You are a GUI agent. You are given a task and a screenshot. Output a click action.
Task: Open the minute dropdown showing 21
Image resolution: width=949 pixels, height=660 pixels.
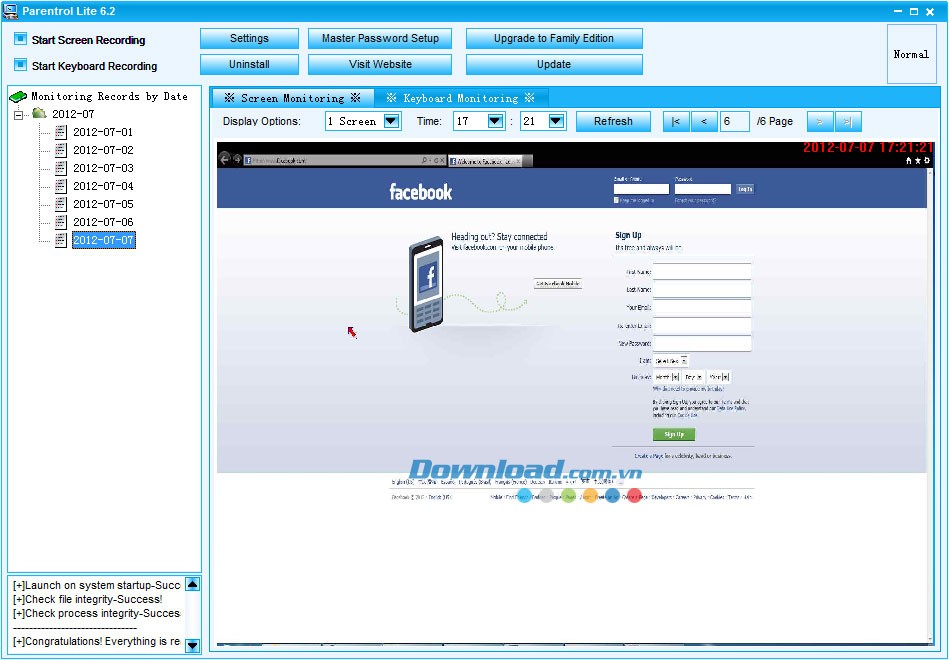click(x=557, y=121)
